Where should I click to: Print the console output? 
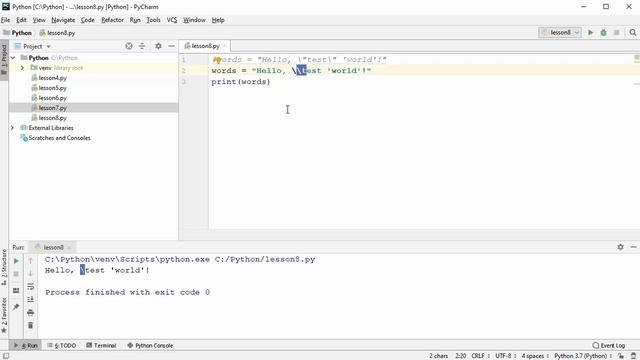click(x=30, y=313)
